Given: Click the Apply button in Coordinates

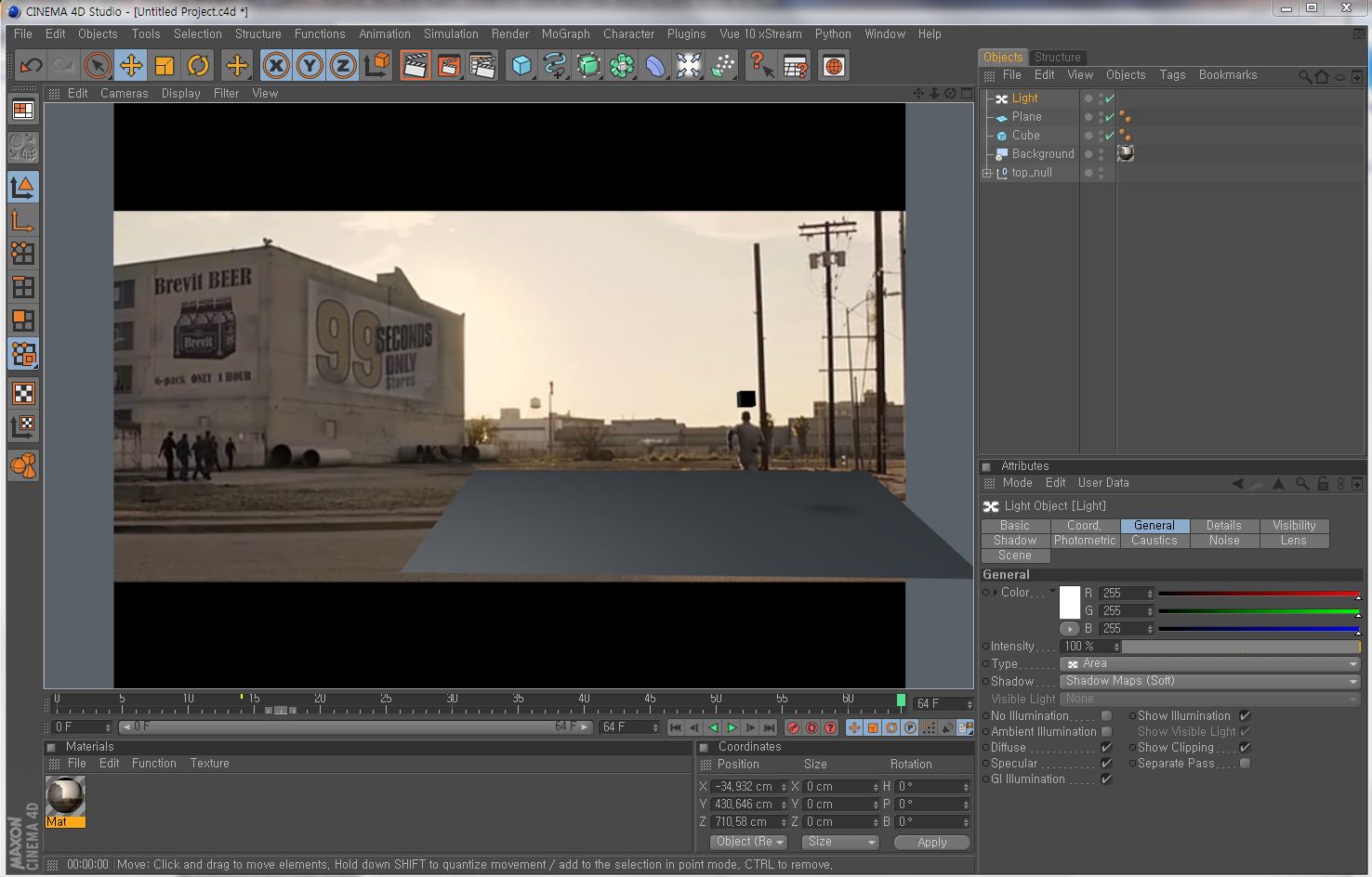Looking at the screenshot, I should click(932, 843).
